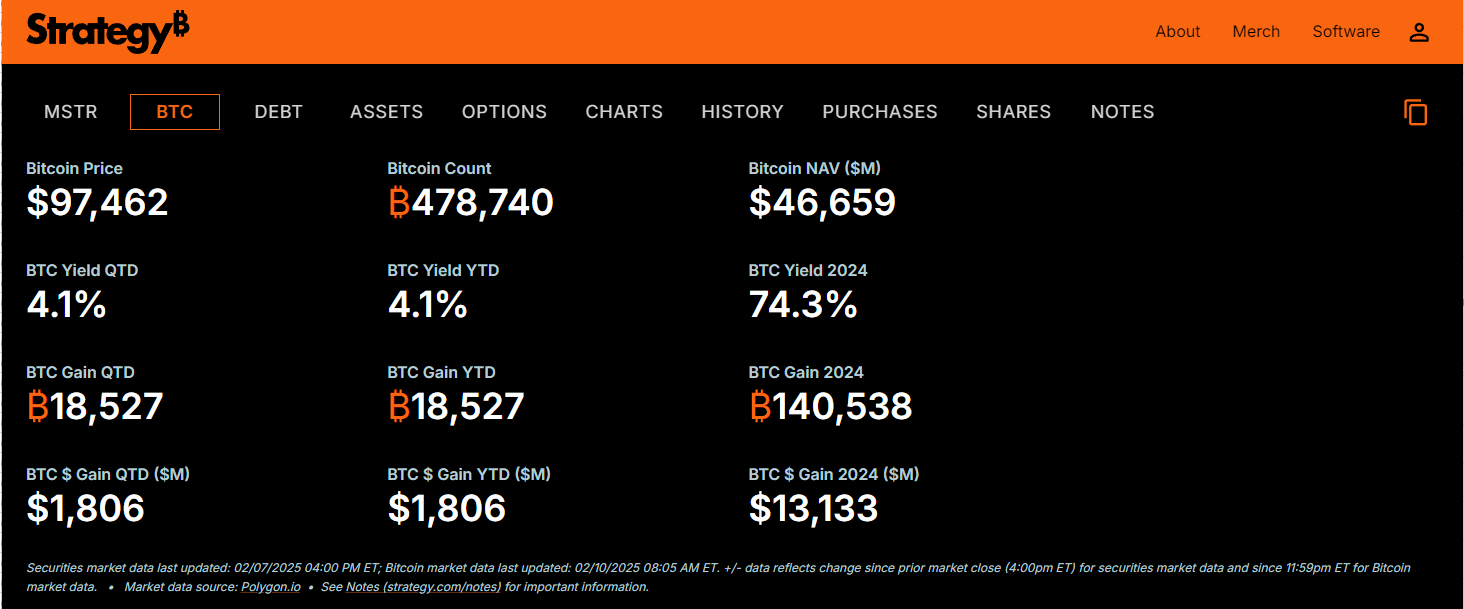The image size is (1464, 609).
Task: Open the user account icon
Action: click(1419, 32)
